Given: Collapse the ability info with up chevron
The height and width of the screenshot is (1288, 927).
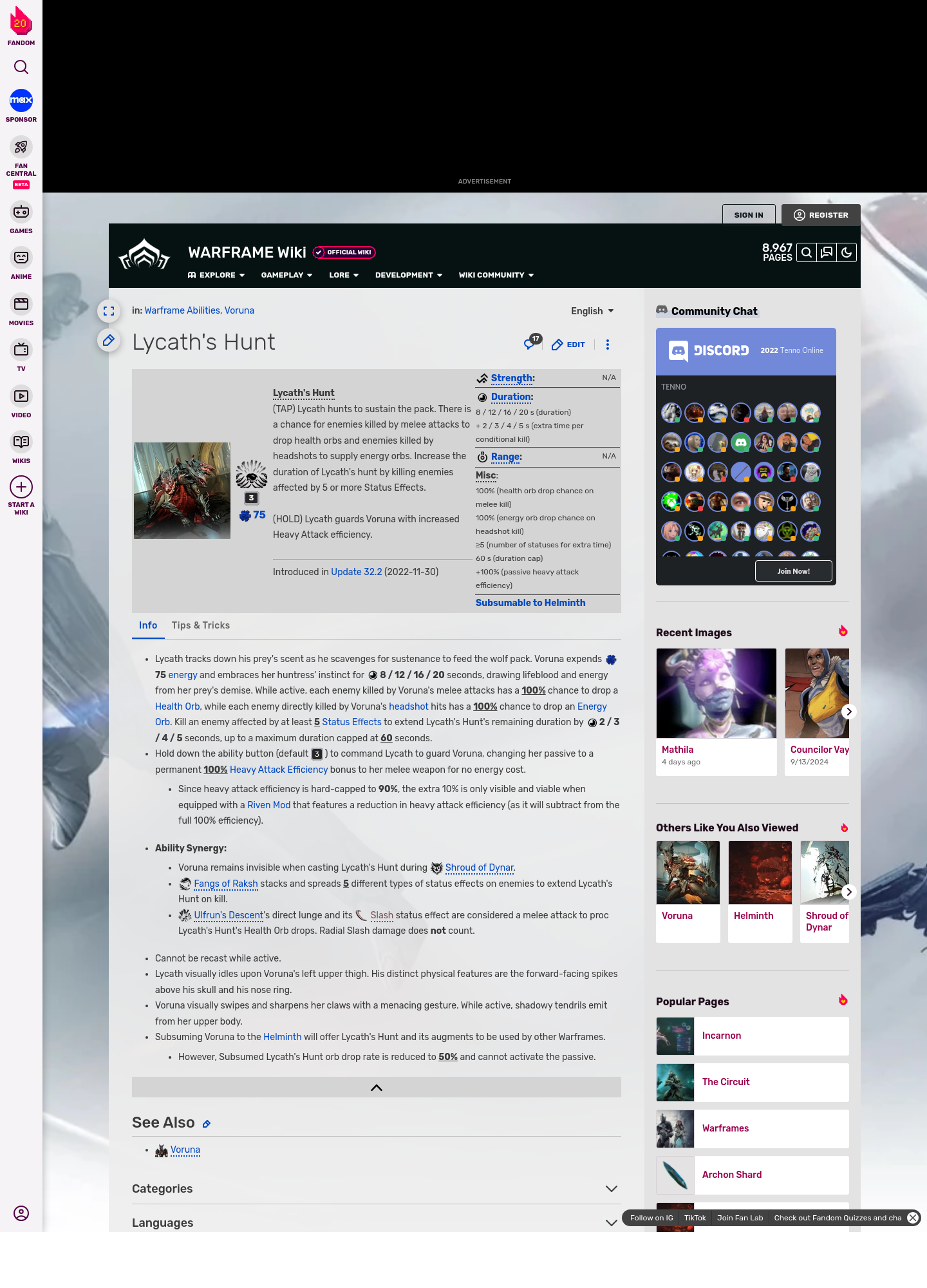Looking at the screenshot, I should [377, 1087].
